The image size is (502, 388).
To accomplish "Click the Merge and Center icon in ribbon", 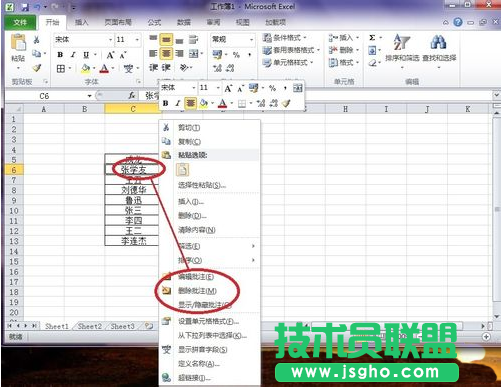I will tap(193, 53).
